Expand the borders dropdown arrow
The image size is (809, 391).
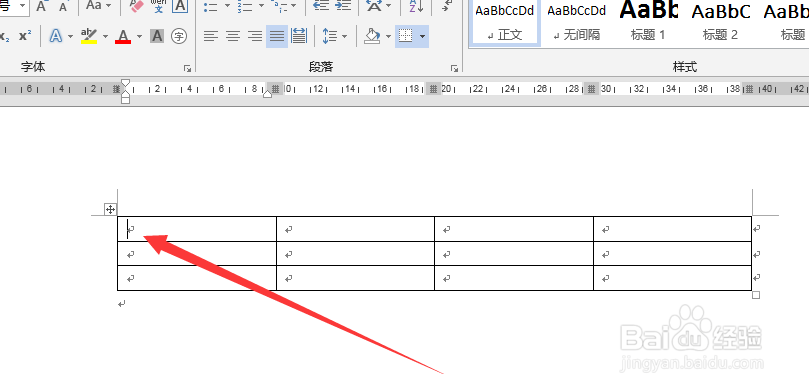point(423,36)
